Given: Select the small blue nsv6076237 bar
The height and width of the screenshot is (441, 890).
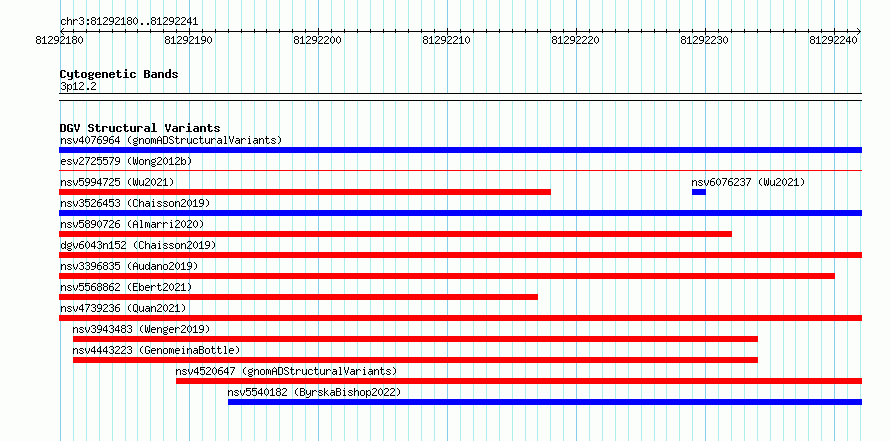Looking at the screenshot, I should point(699,192).
